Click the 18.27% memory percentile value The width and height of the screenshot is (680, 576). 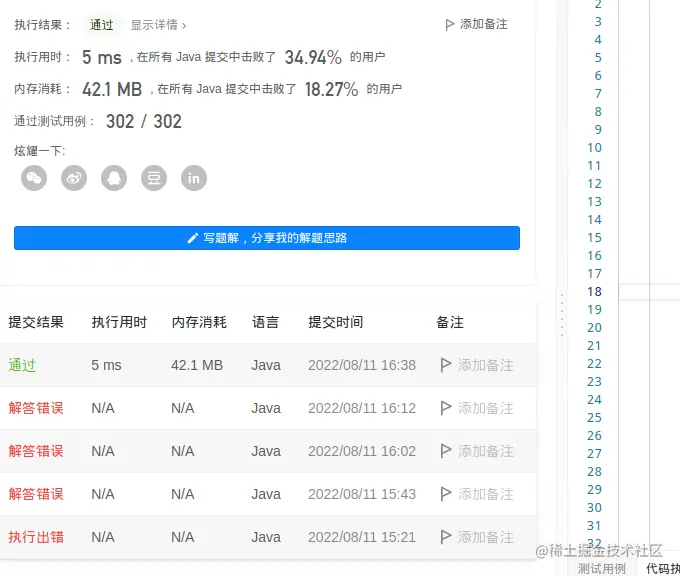[x=331, y=89]
